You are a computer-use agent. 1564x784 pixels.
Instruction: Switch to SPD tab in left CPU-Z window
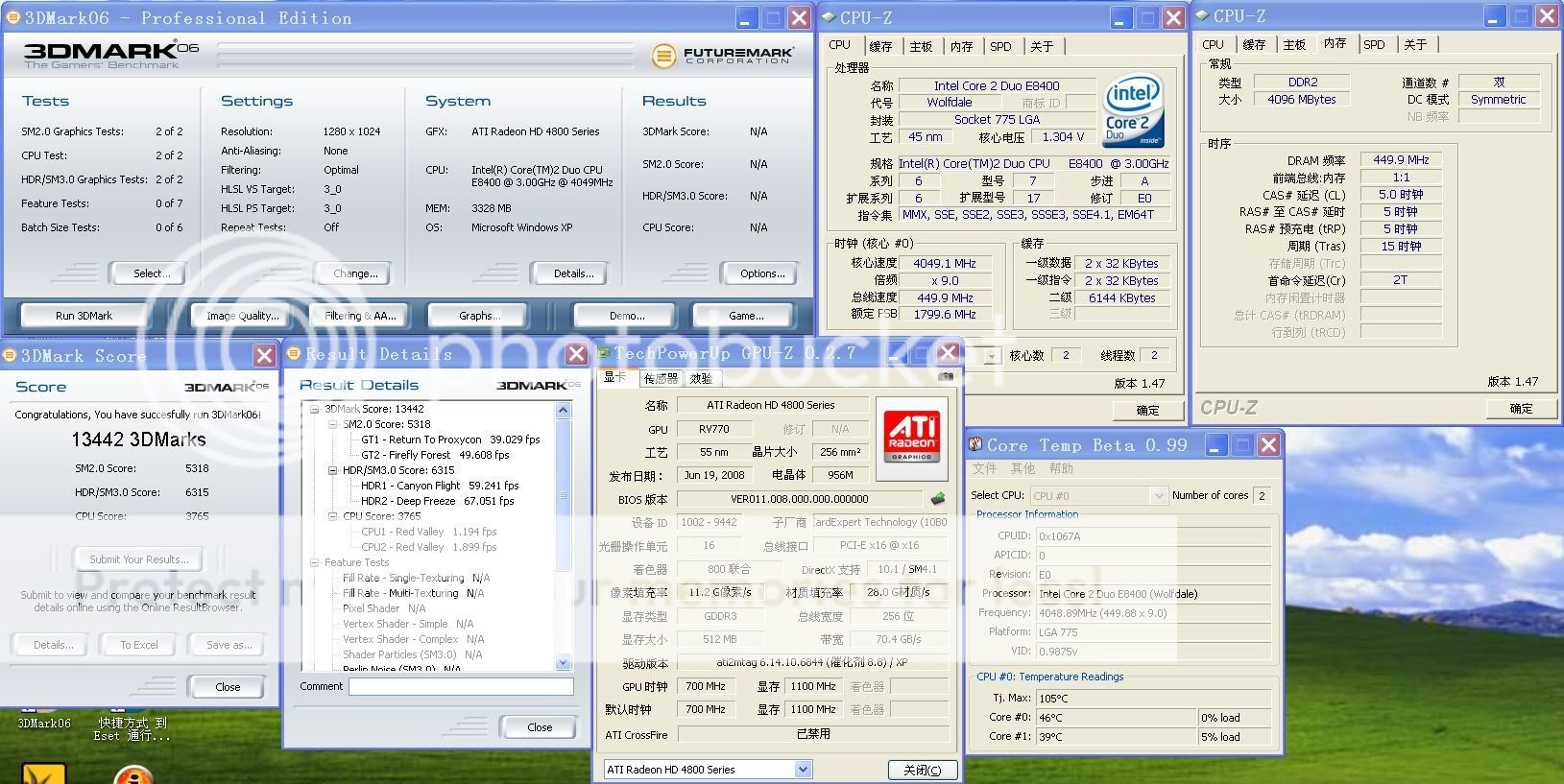1000,46
